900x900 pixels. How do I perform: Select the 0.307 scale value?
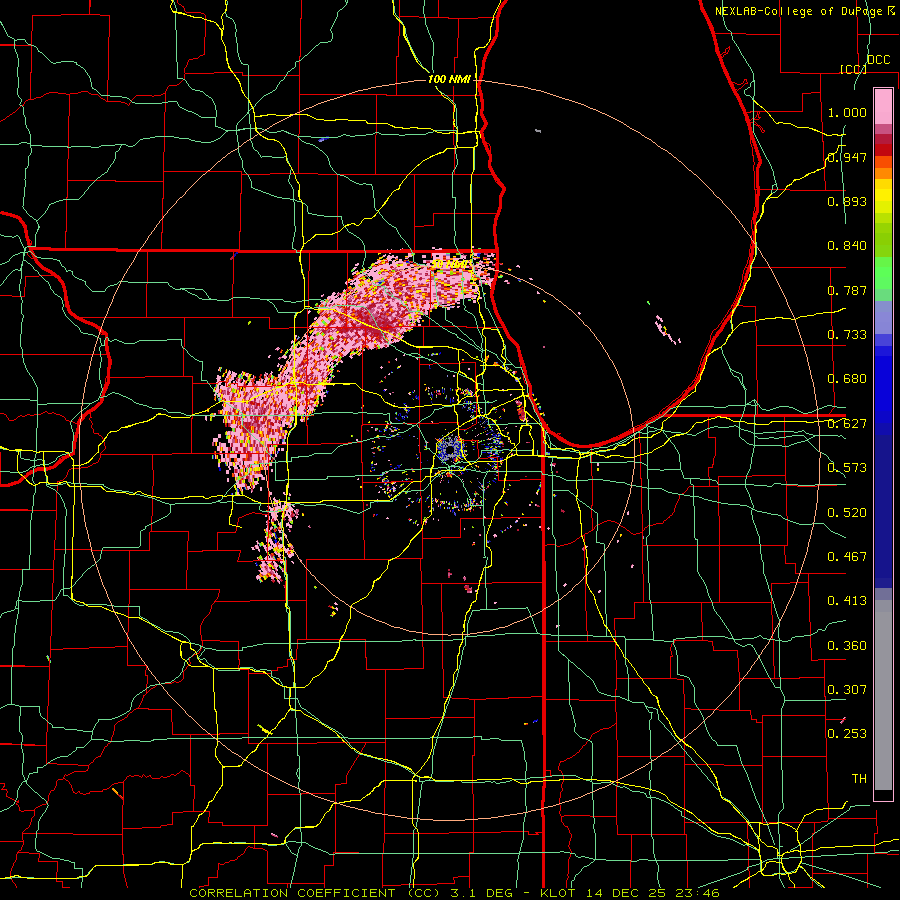tap(847, 690)
